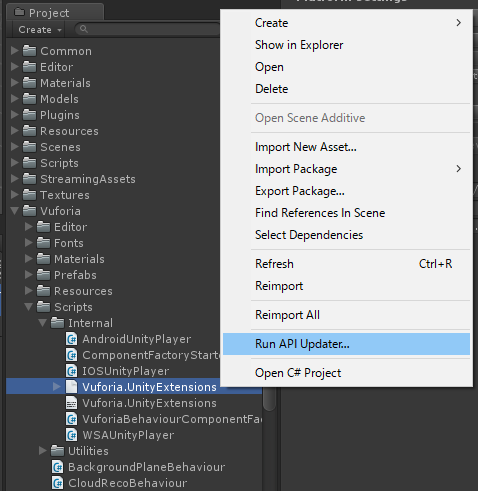478x491 pixels.
Task: Click the Plugins folder icon
Action: click(x=29, y=115)
